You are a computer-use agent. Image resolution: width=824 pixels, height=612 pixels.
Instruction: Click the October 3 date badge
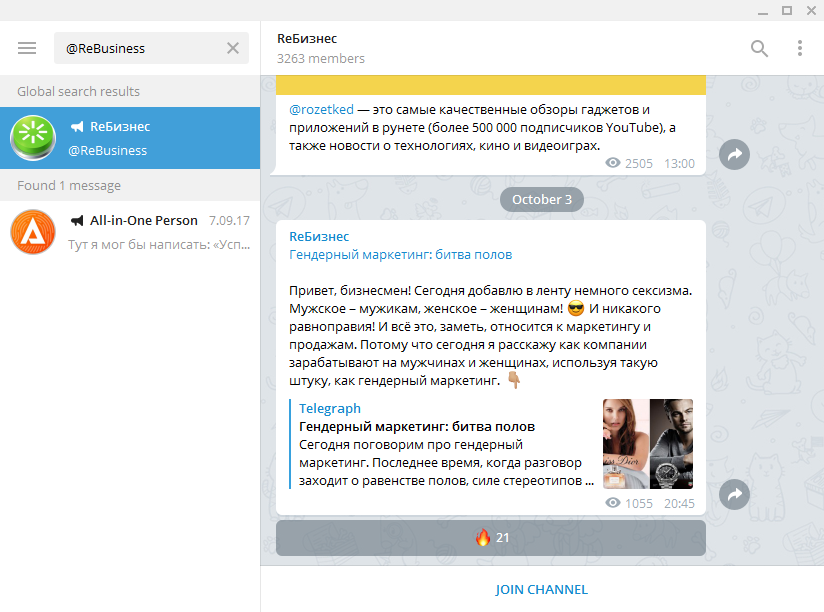pos(541,199)
